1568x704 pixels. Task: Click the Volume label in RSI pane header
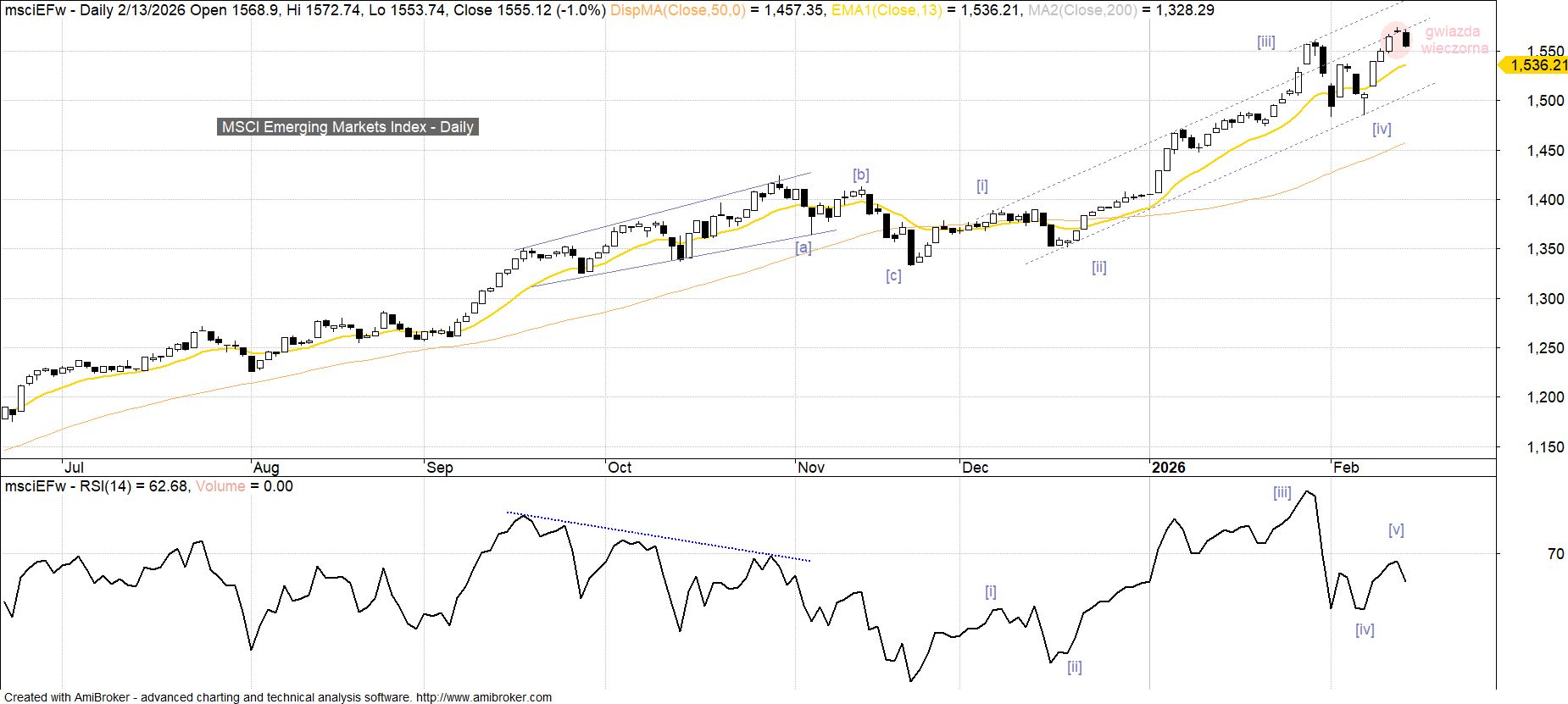(x=220, y=486)
